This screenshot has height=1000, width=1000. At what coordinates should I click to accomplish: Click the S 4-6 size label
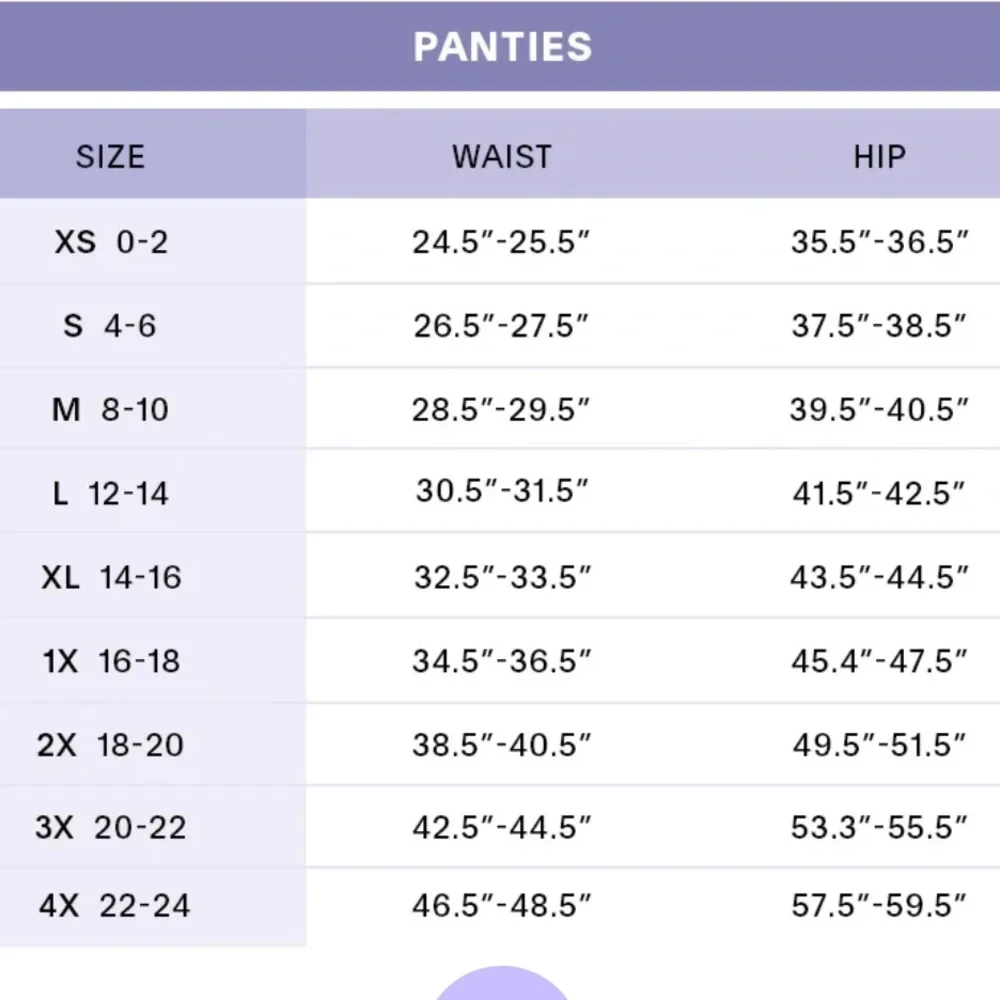pyautogui.click(x=110, y=325)
